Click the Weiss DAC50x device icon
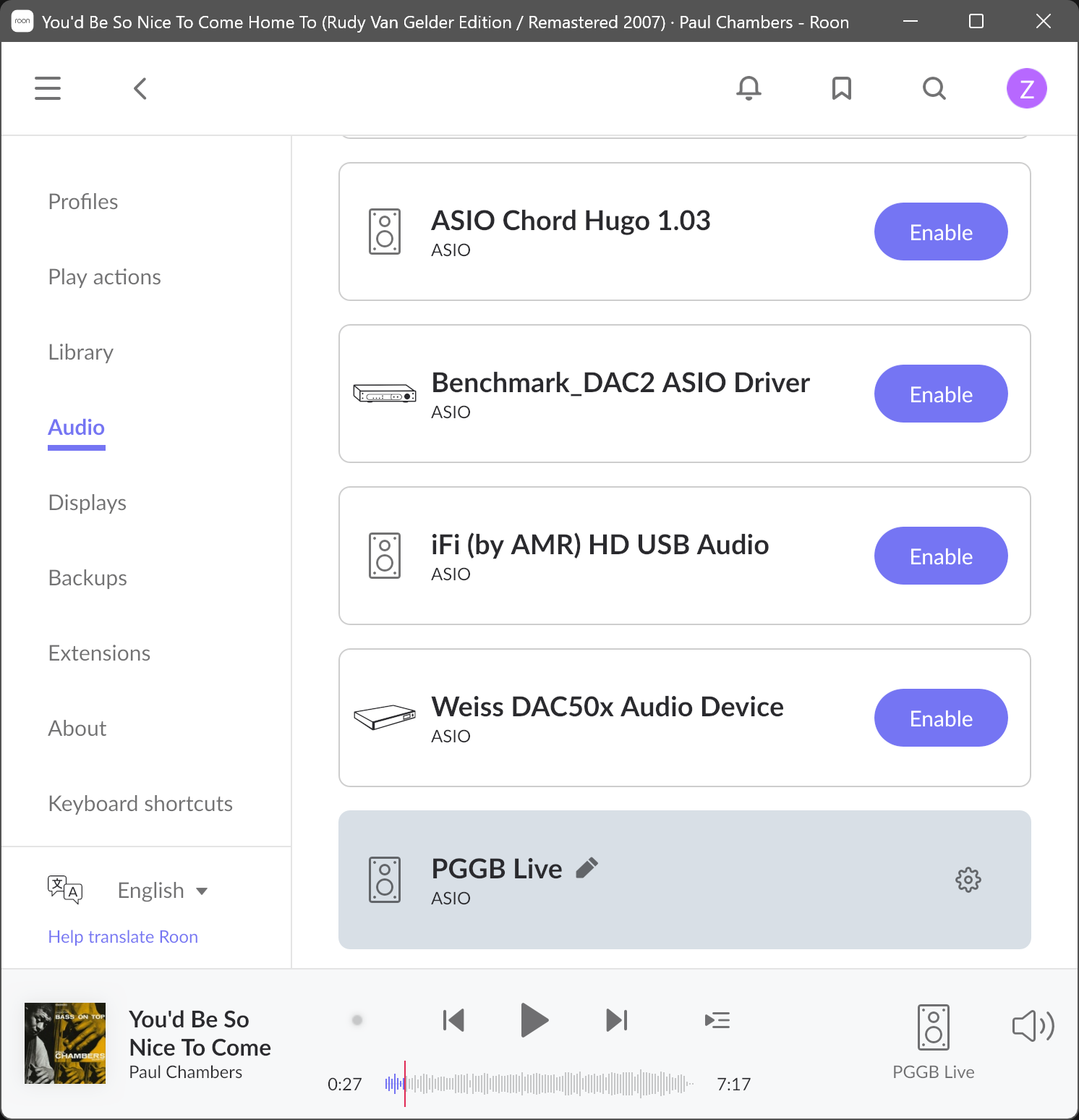The width and height of the screenshot is (1079, 1120). 385,718
